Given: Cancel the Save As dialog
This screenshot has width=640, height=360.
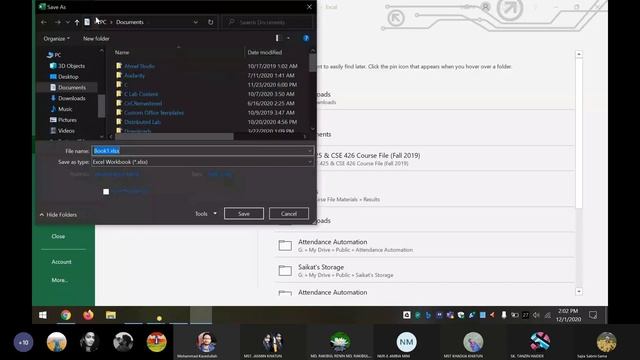Looking at the screenshot, I should point(289,213).
